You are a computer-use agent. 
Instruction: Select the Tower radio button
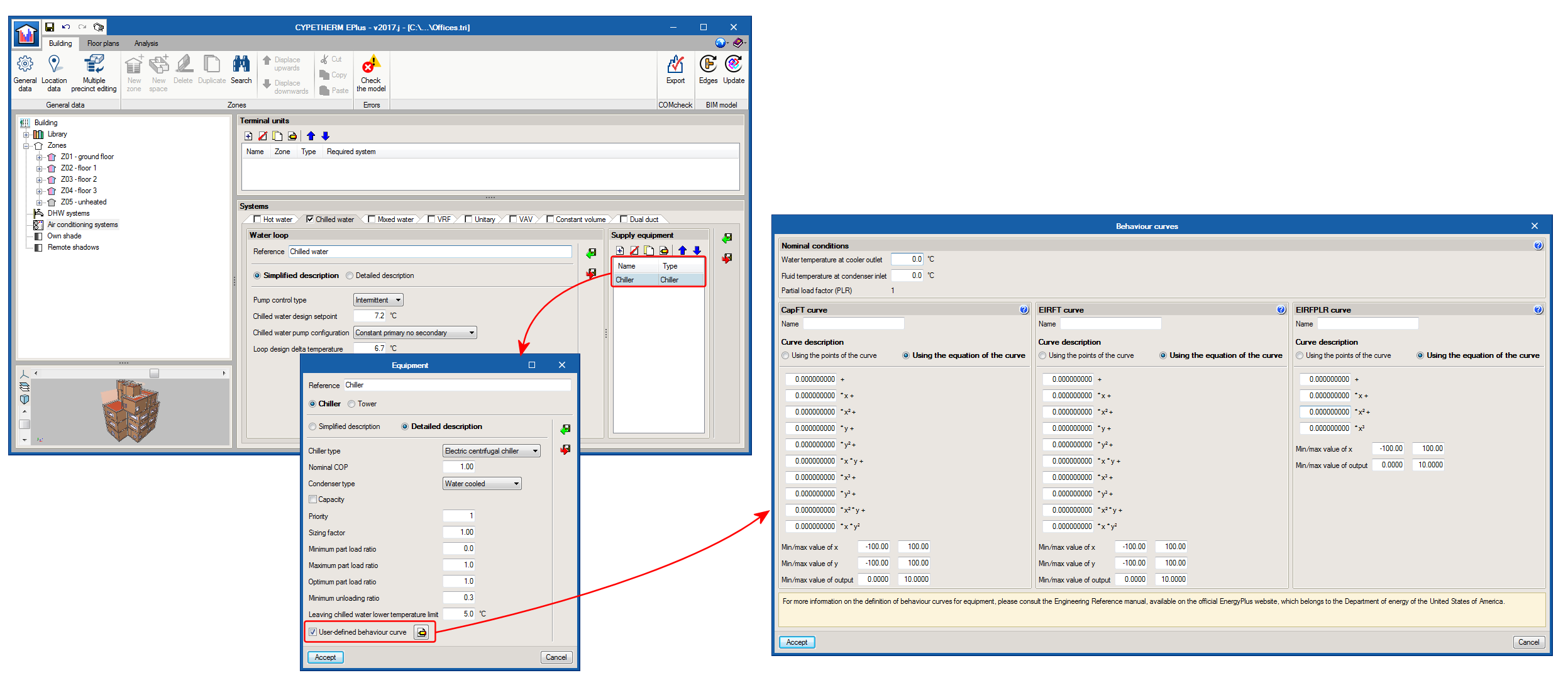pos(351,404)
